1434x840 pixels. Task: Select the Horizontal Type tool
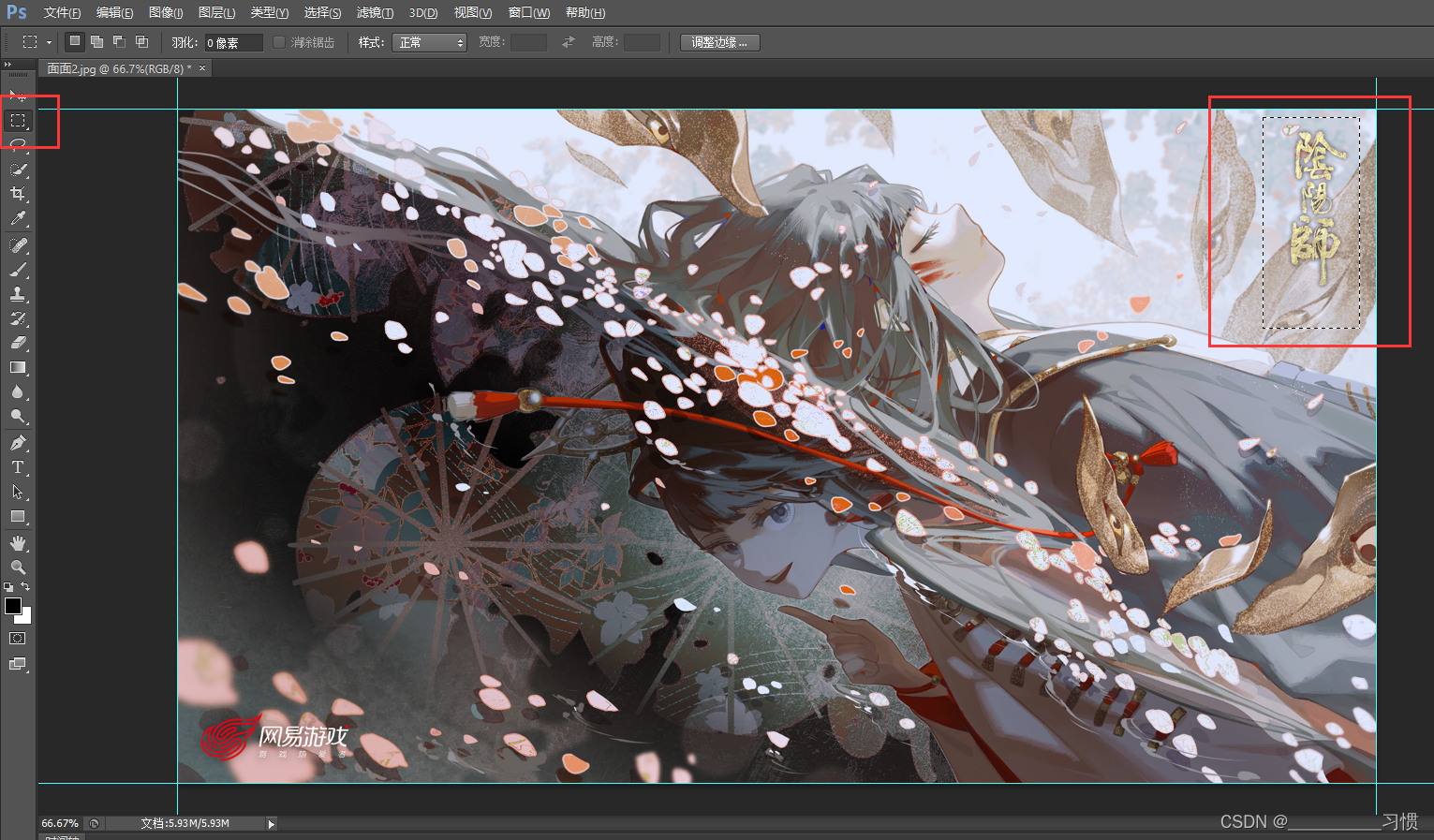(18, 466)
